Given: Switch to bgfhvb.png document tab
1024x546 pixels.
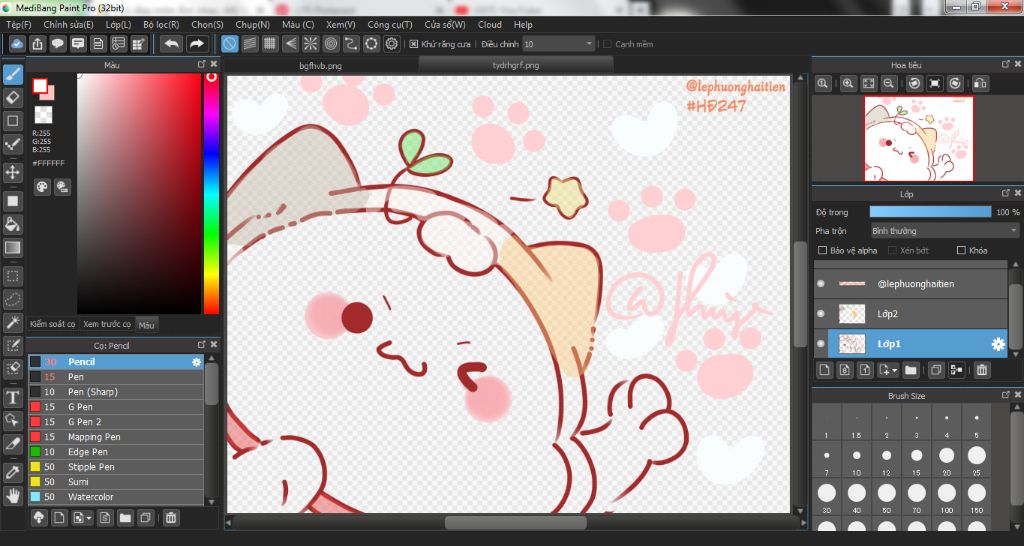Looking at the screenshot, I should (320, 66).
